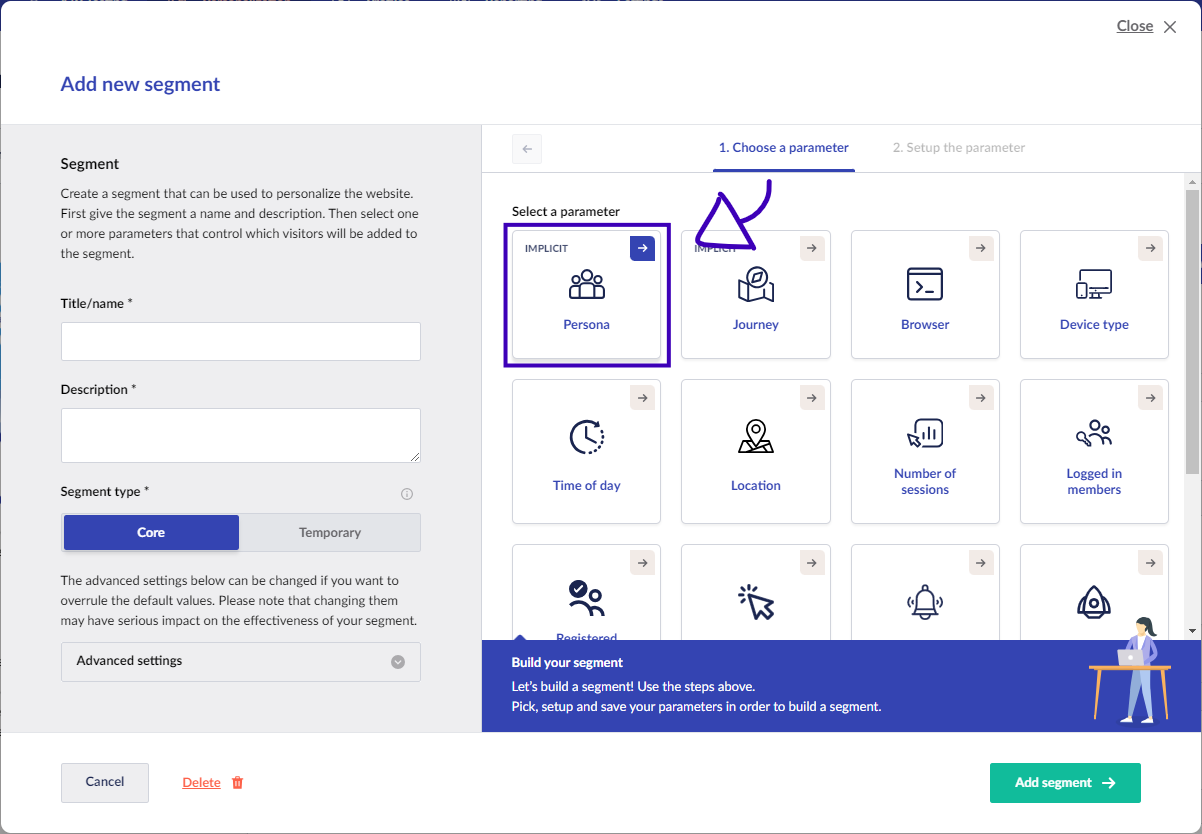This screenshot has height=834, width=1202.
Task: Select the Location pin icon
Action: coord(755,437)
